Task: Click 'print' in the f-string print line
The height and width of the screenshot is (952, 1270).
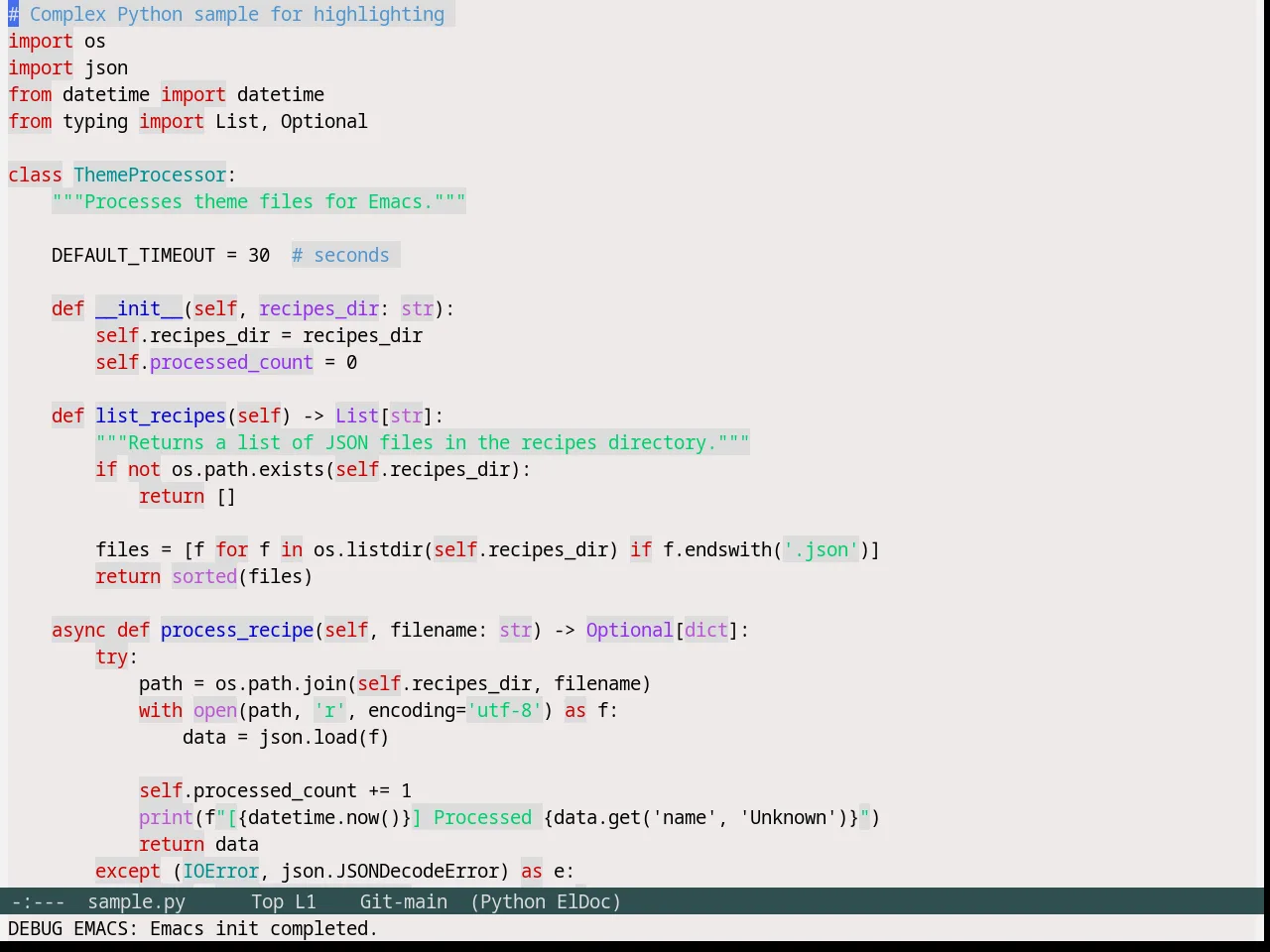Action: pyautogui.click(x=166, y=817)
